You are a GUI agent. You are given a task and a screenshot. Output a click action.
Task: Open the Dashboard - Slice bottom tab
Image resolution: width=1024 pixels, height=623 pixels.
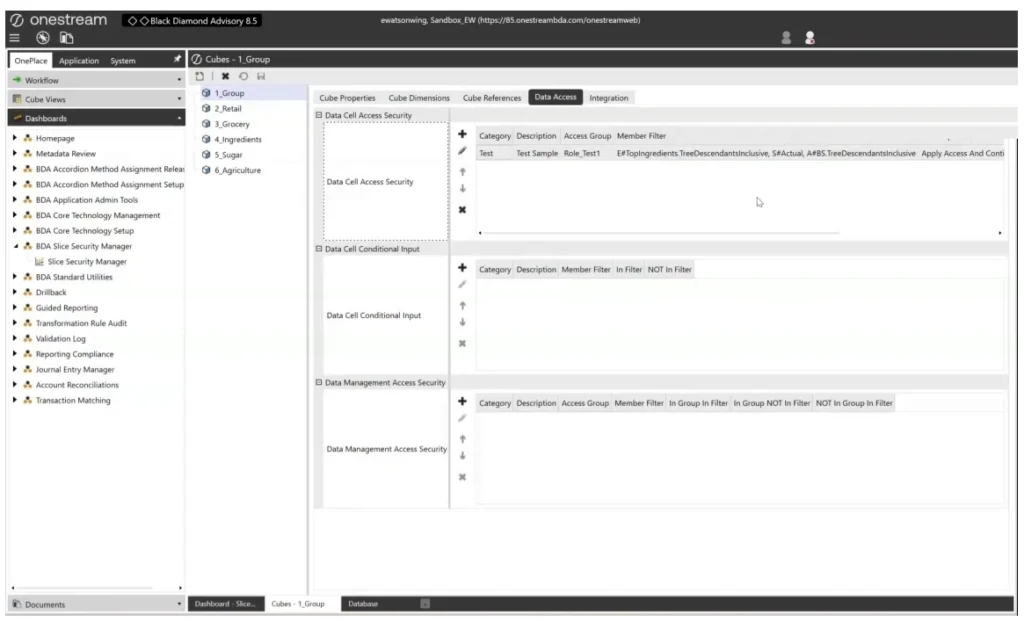click(225, 604)
